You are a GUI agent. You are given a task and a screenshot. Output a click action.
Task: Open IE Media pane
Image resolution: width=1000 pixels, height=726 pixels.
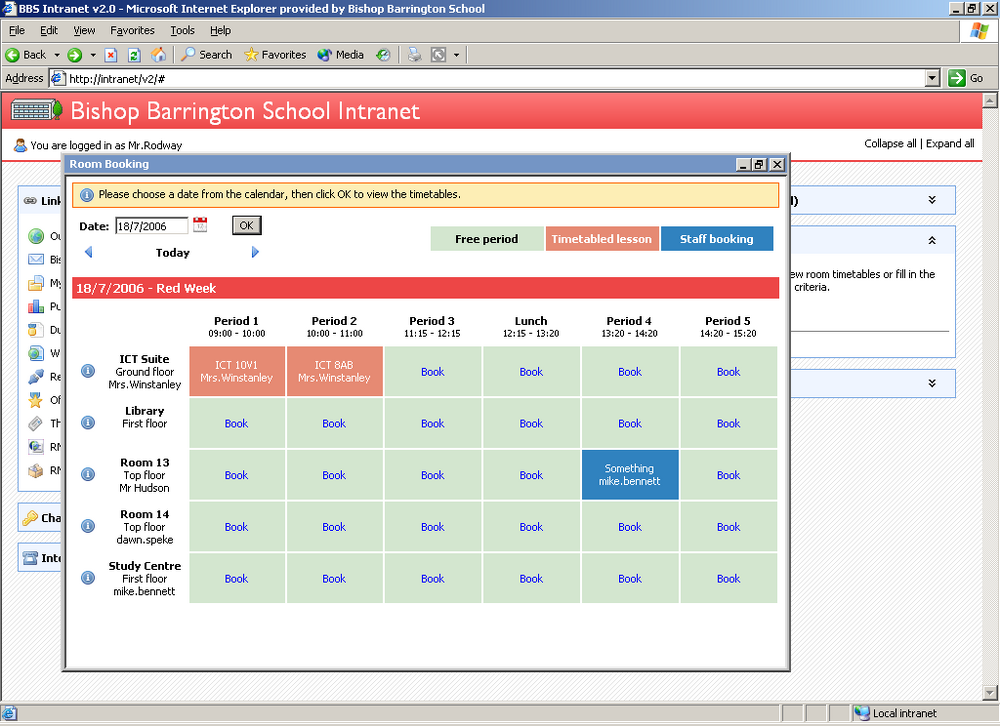[x=341, y=55]
